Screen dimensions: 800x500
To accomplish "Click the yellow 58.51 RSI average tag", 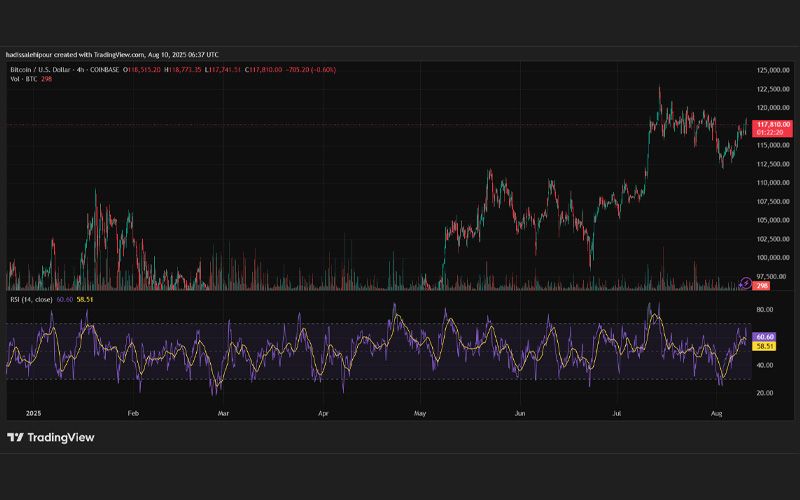I will coord(764,346).
